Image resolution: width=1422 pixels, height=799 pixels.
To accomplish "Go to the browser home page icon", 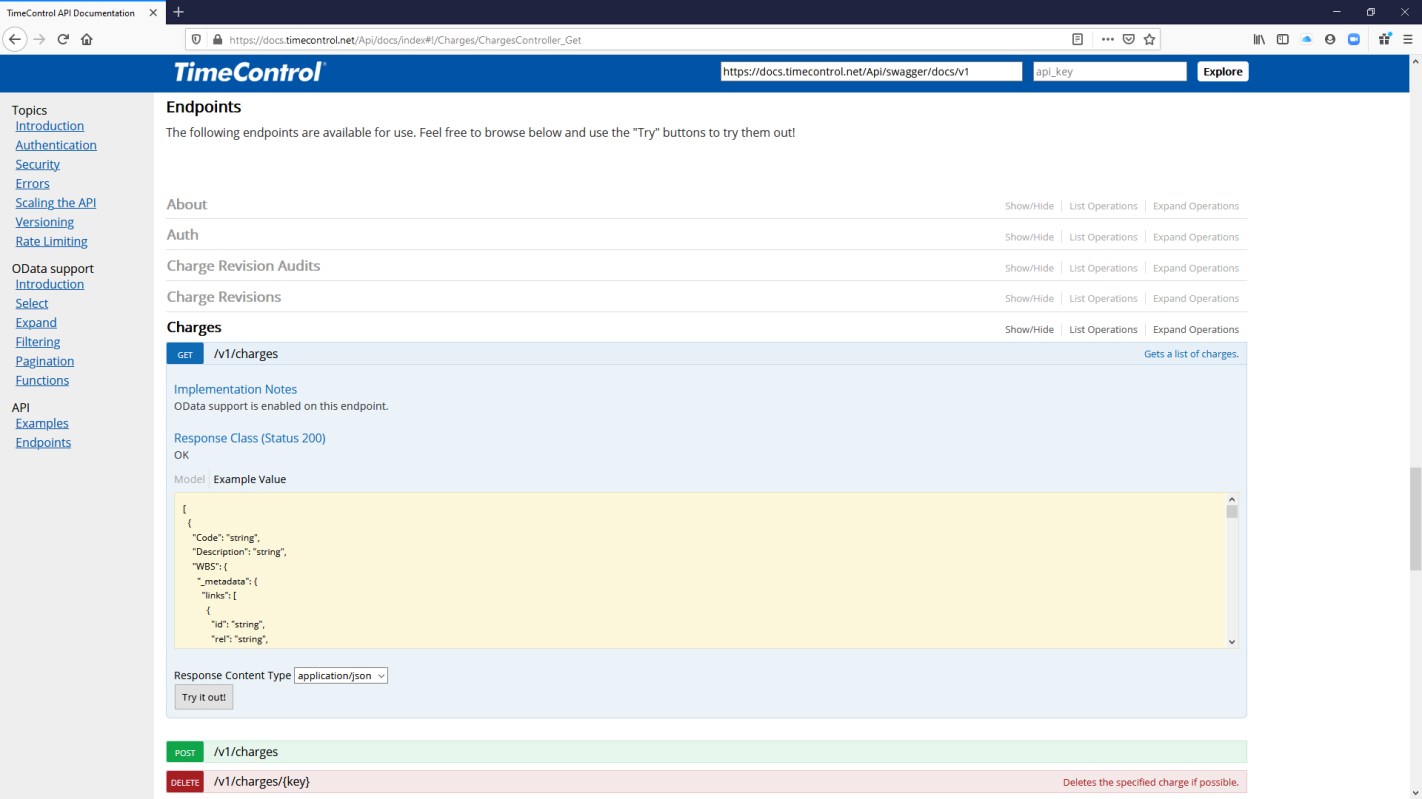I will 87,39.
